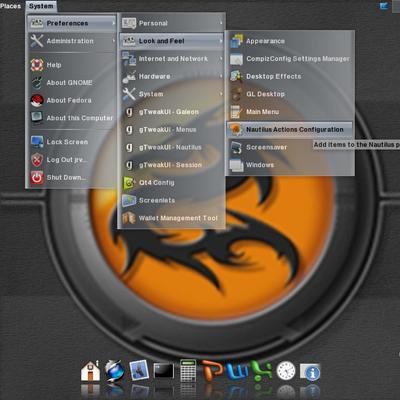Open the terminal from the dock
The height and width of the screenshot is (400, 400).
(x=163, y=371)
